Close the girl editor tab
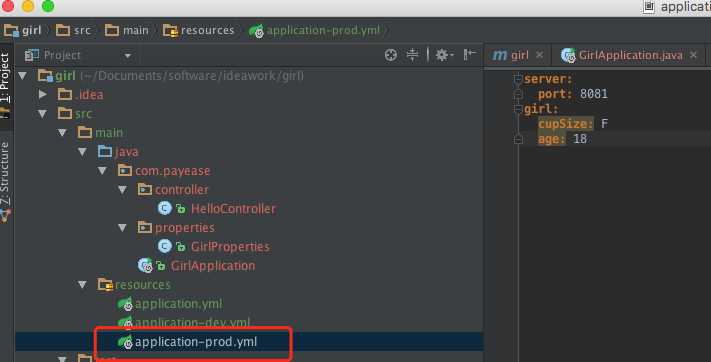 coord(539,55)
